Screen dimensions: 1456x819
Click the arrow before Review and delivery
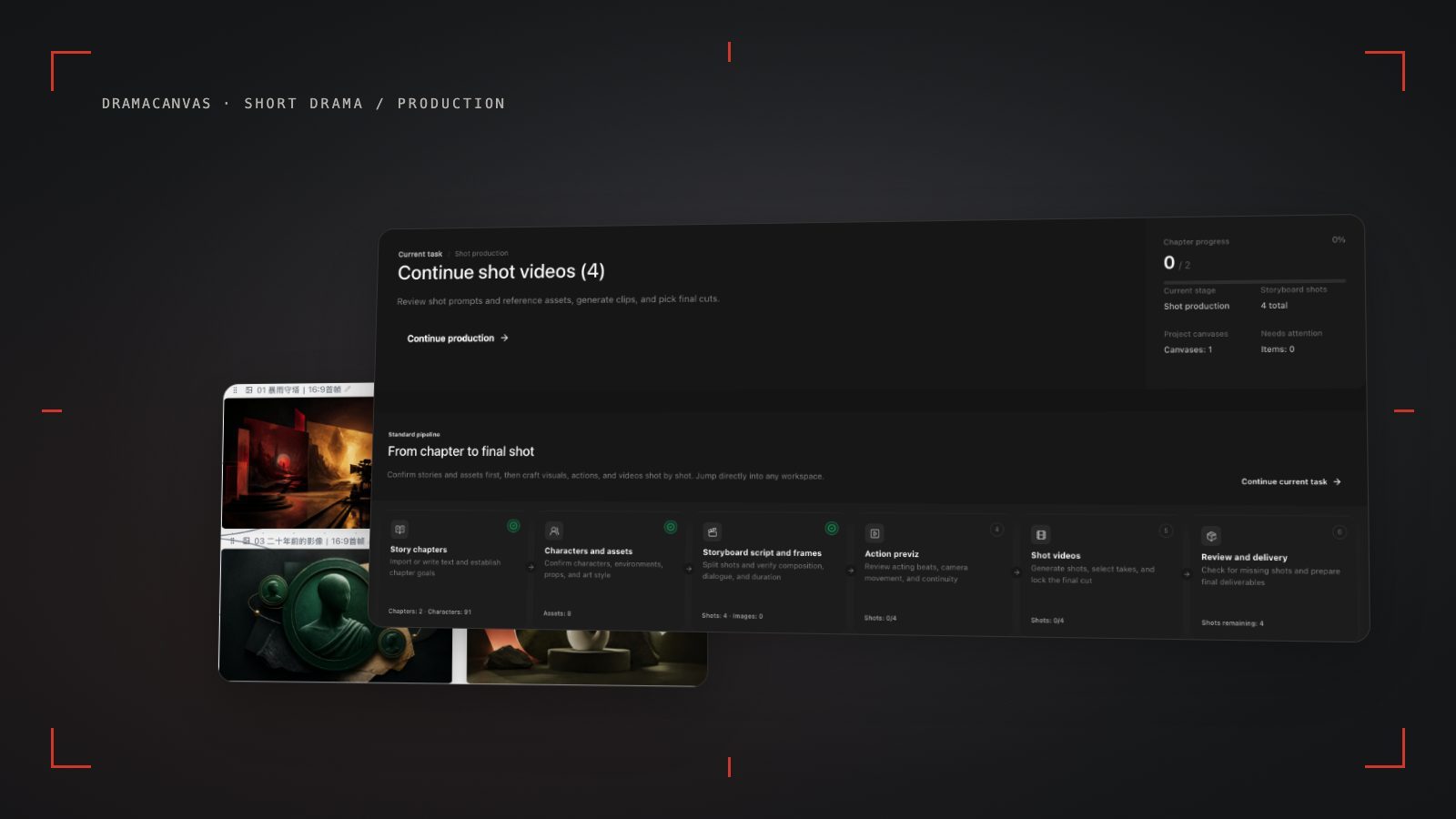[x=1187, y=574]
